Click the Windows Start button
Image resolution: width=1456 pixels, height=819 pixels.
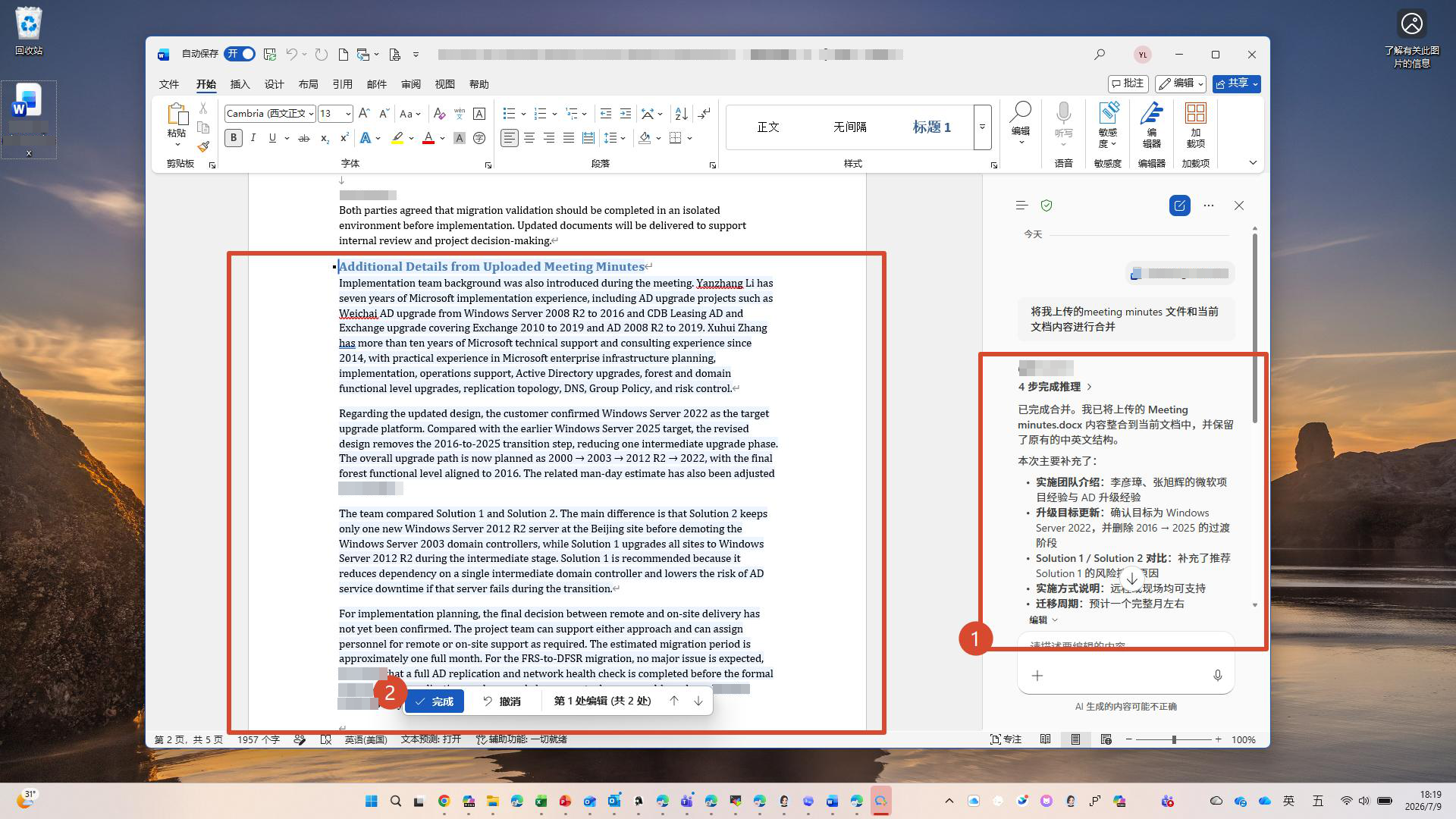coord(372,801)
